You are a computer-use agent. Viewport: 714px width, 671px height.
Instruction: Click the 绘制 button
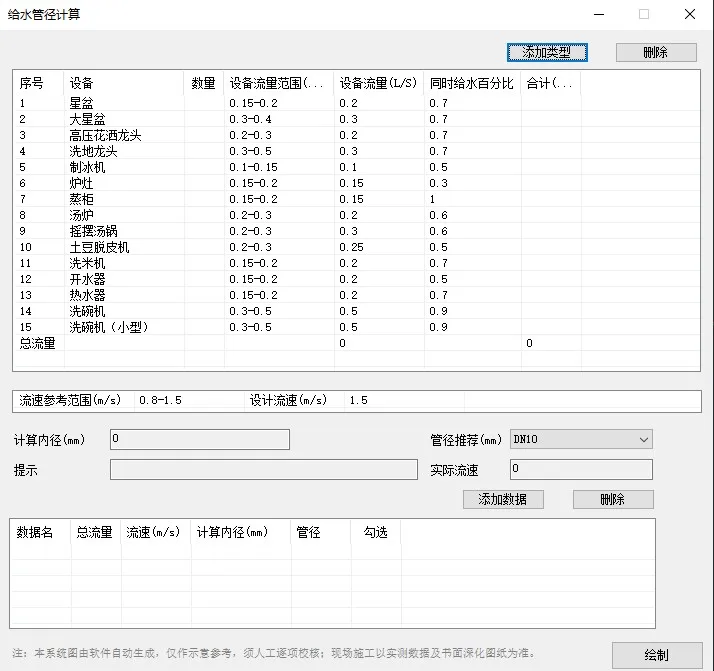tap(657, 655)
